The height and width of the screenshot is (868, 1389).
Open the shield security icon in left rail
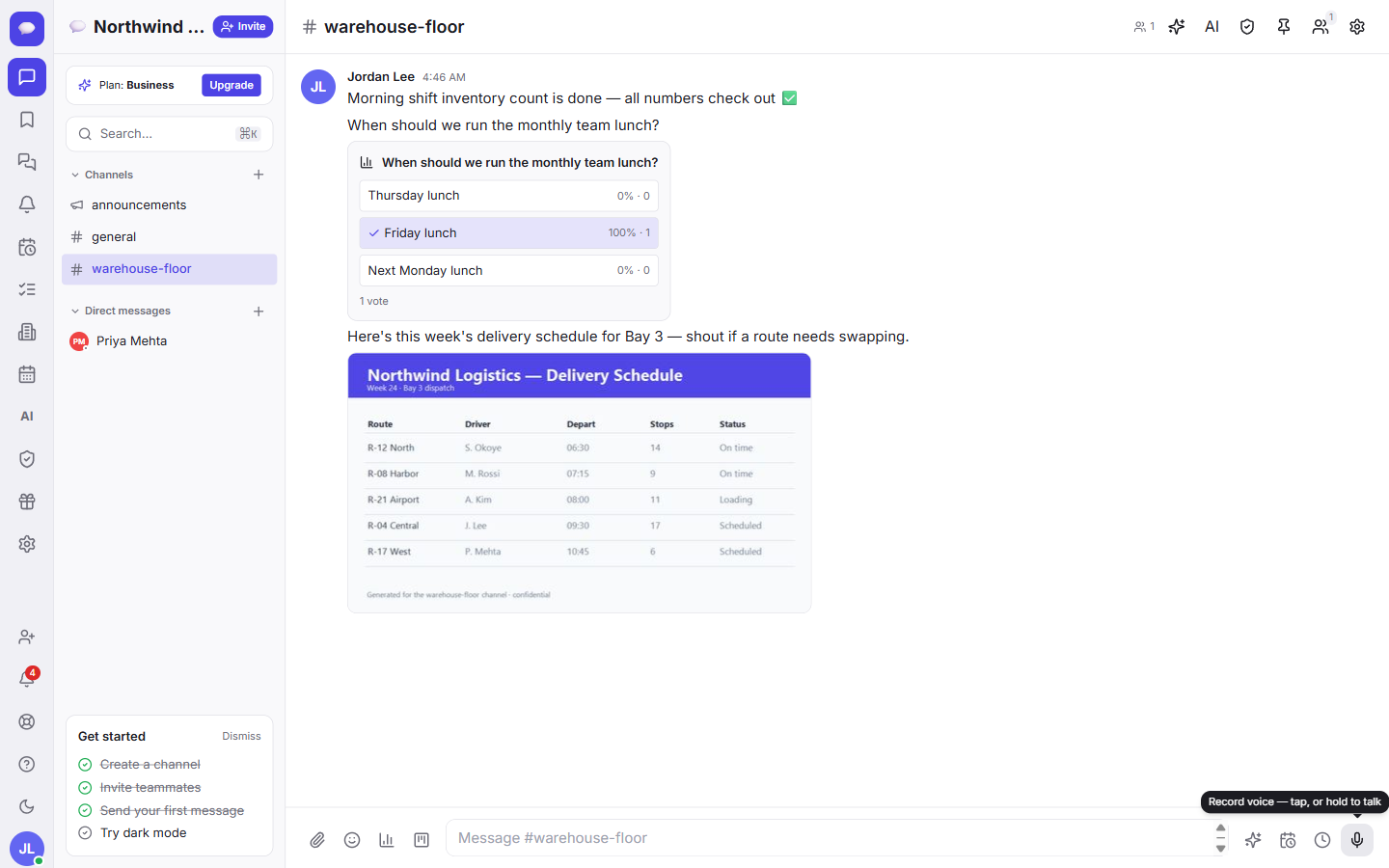(27, 459)
